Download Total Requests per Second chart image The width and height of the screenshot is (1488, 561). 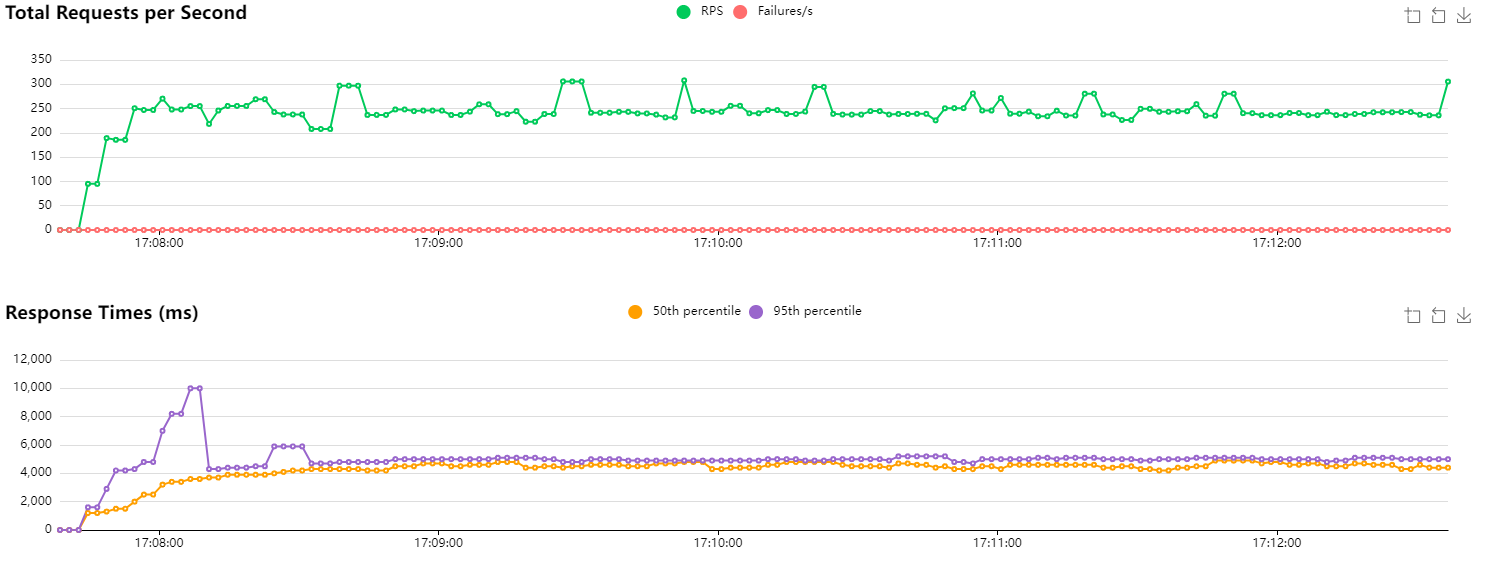[x=1464, y=15]
